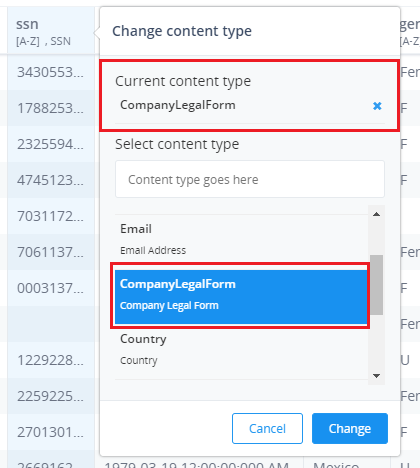Image resolution: width=420 pixels, height=468 pixels.
Task: Select the Email content type
Action: (241, 239)
